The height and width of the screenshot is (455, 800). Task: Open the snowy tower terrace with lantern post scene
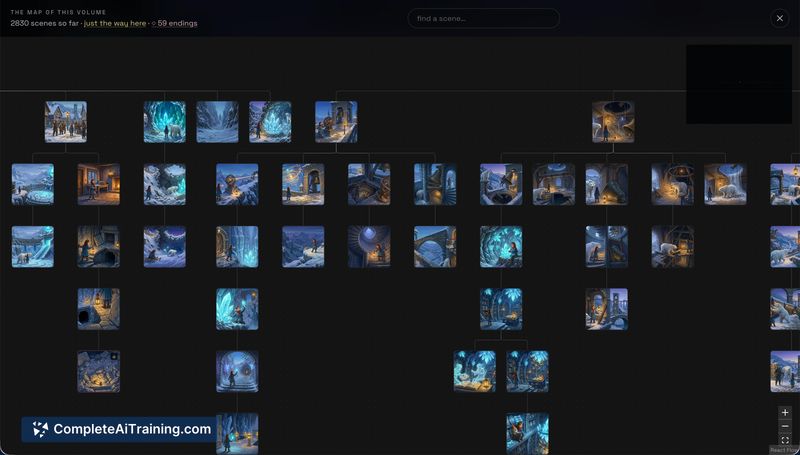tap(336, 122)
